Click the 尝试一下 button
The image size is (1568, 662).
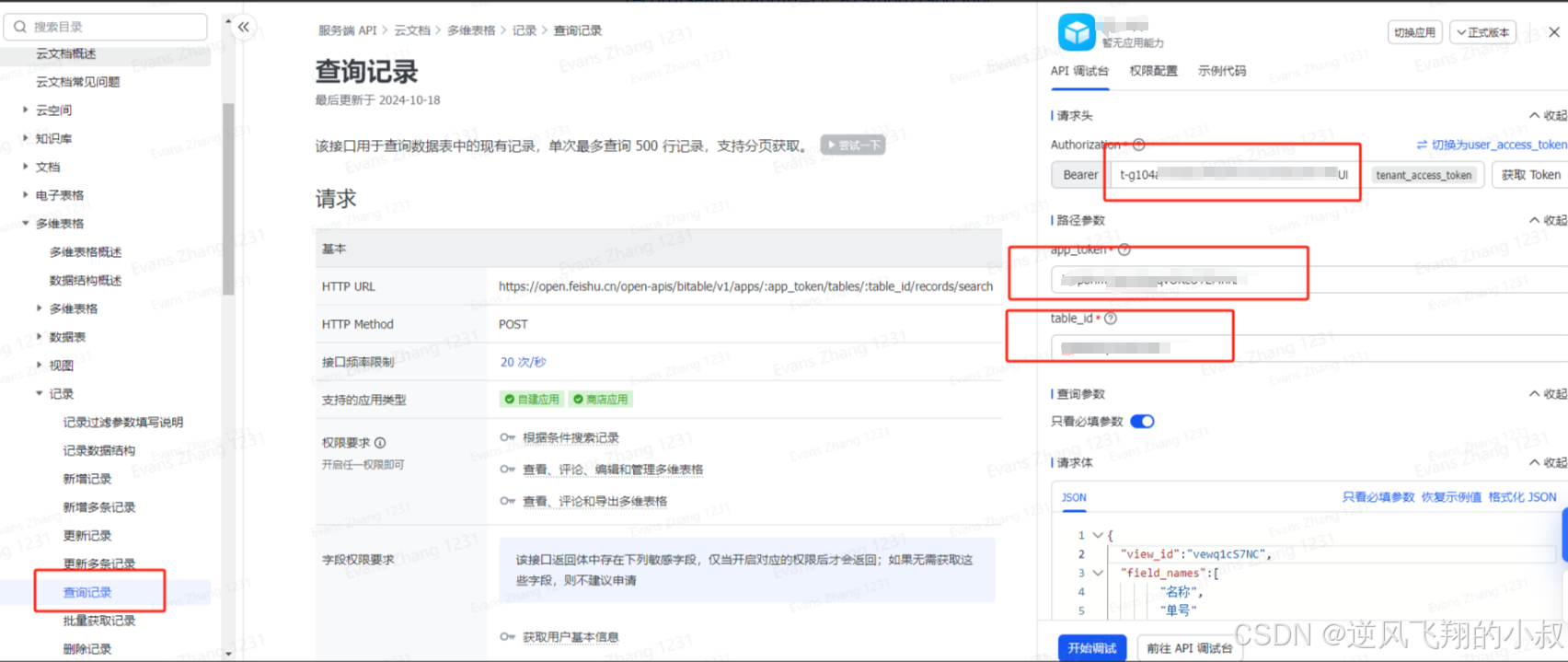(853, 145)
